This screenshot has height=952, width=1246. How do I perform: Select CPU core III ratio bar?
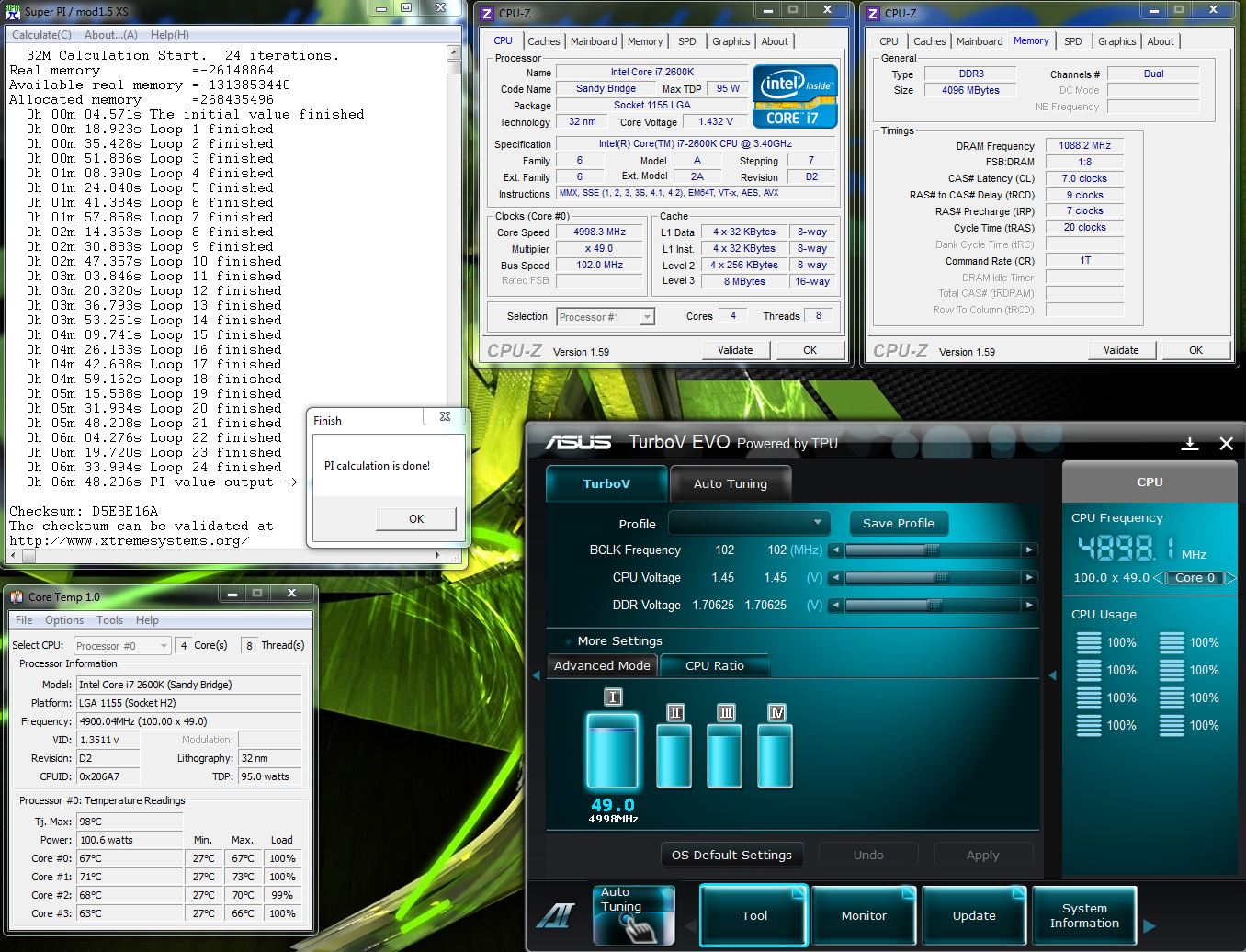(725, 756)
